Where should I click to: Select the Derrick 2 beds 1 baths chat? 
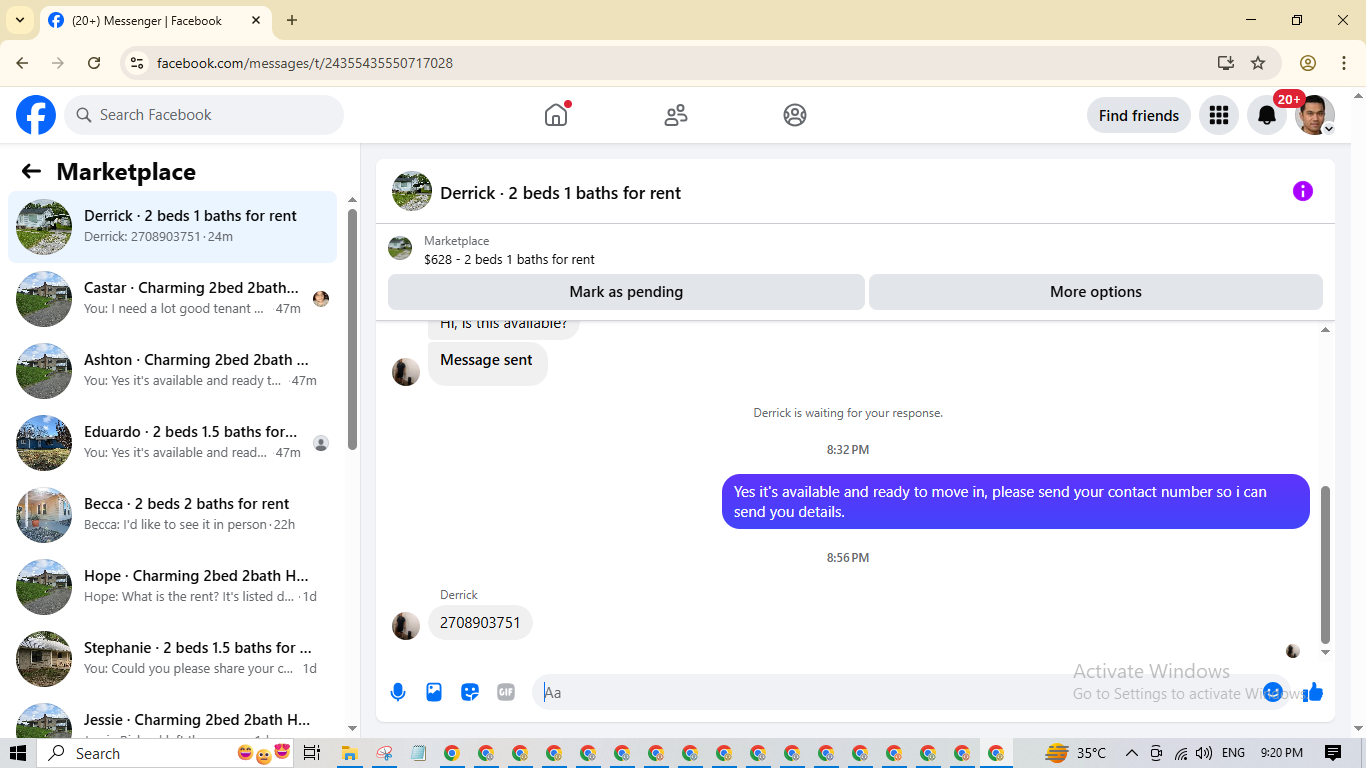173,227
